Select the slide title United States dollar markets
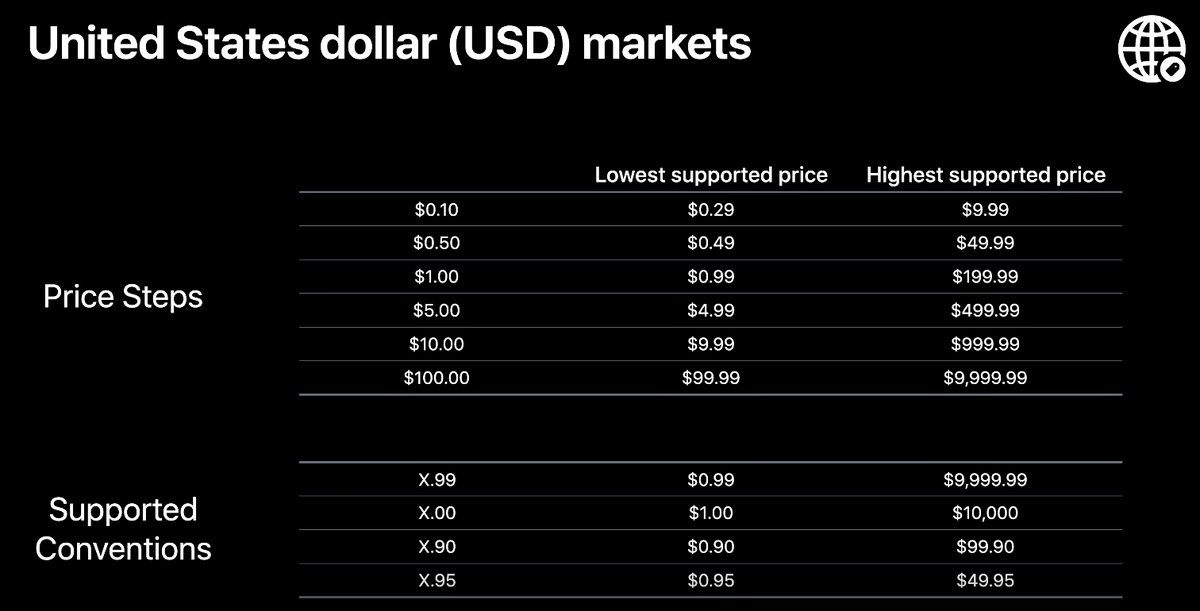Screen dimensions: 1200x611 [389, 44]
